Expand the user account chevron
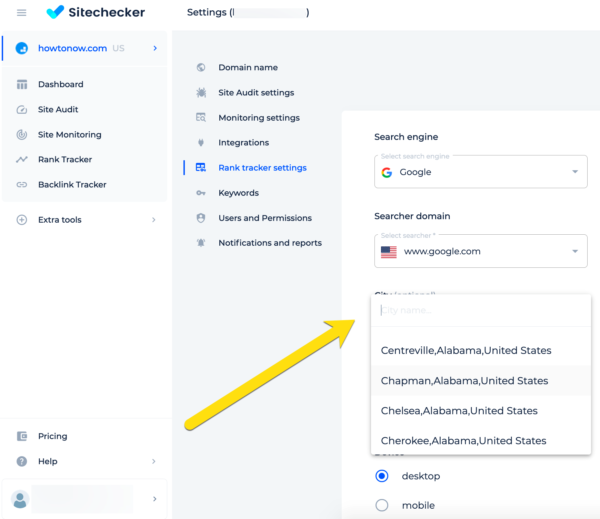 (155, 499)
